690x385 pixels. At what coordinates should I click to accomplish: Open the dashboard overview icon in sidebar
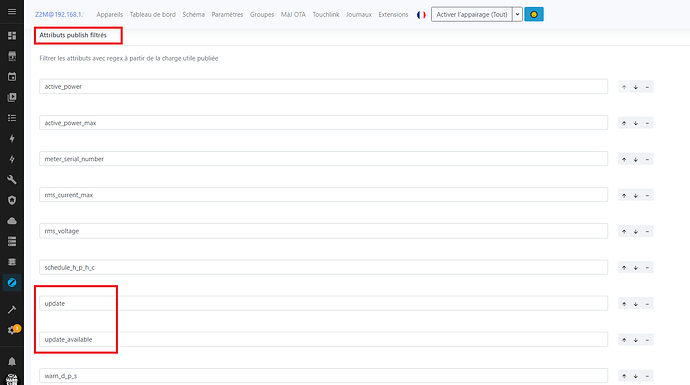click(12, 35)
